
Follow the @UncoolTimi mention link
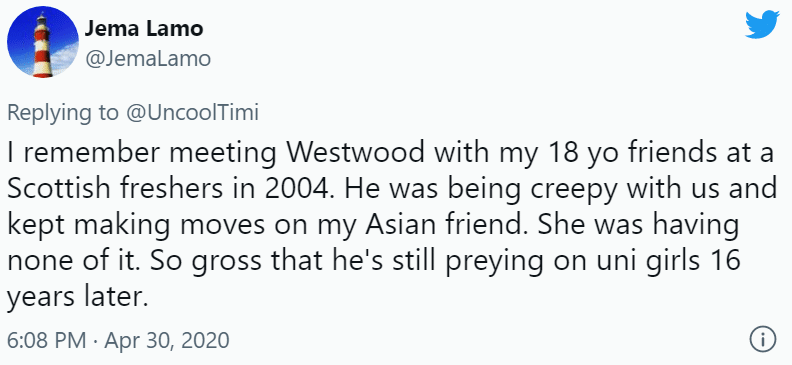pos(192,113)
